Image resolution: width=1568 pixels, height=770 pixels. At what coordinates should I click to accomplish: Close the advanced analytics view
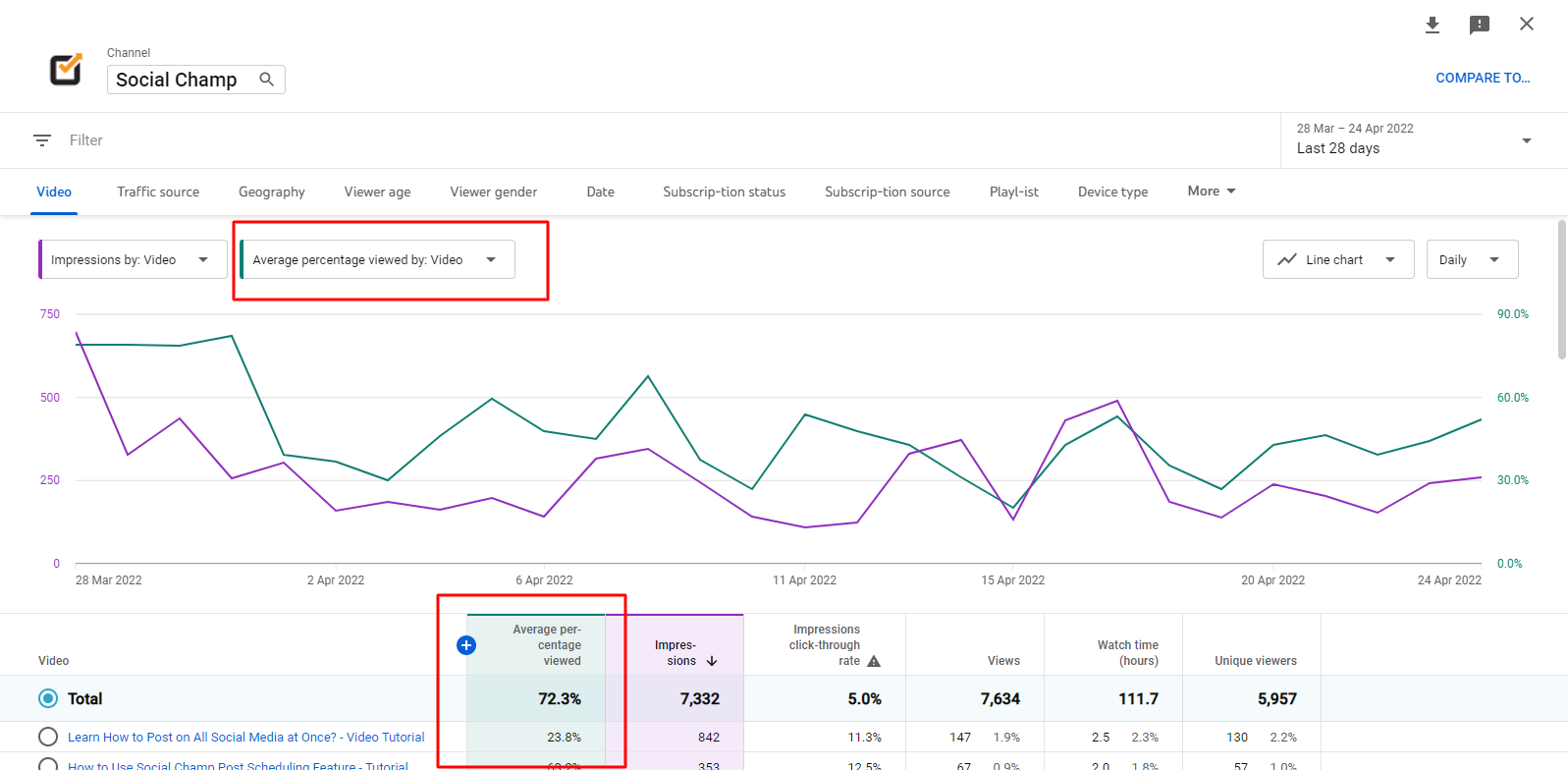1527,24
